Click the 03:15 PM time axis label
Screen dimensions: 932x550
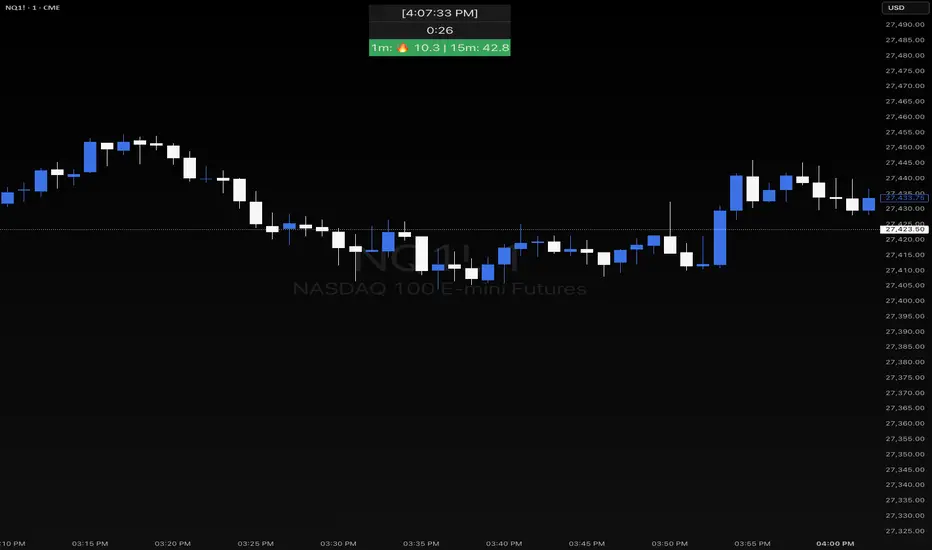point(90,543)
